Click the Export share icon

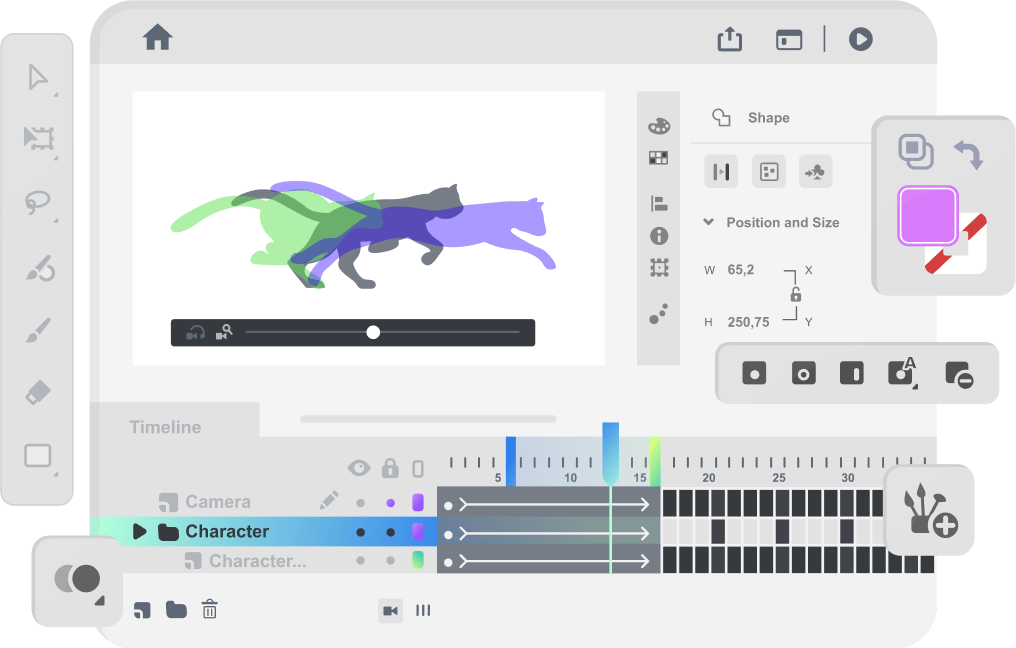pyautogui.click(x=730, y=39)
